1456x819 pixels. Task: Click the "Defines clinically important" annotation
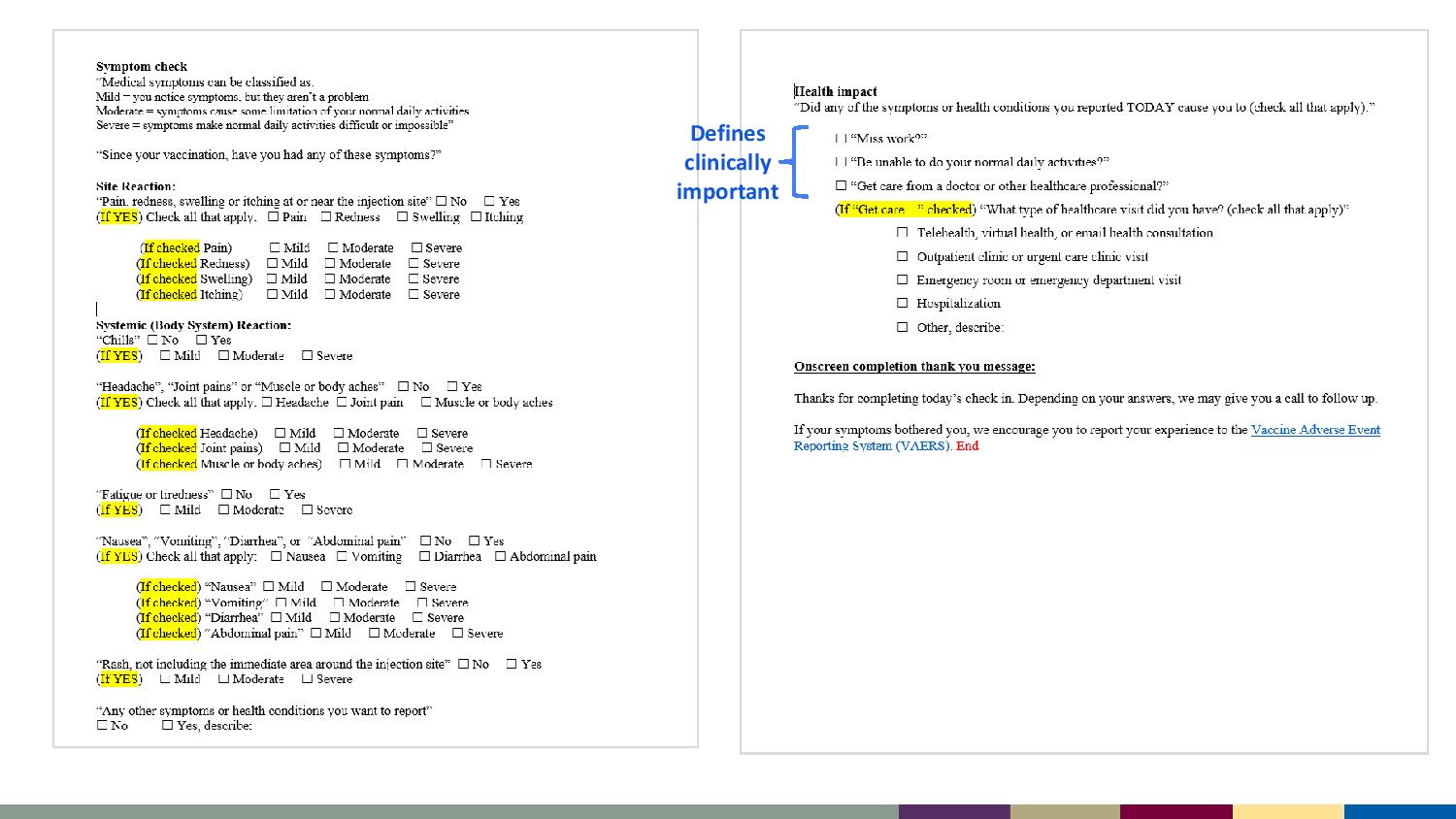(727, 162)
